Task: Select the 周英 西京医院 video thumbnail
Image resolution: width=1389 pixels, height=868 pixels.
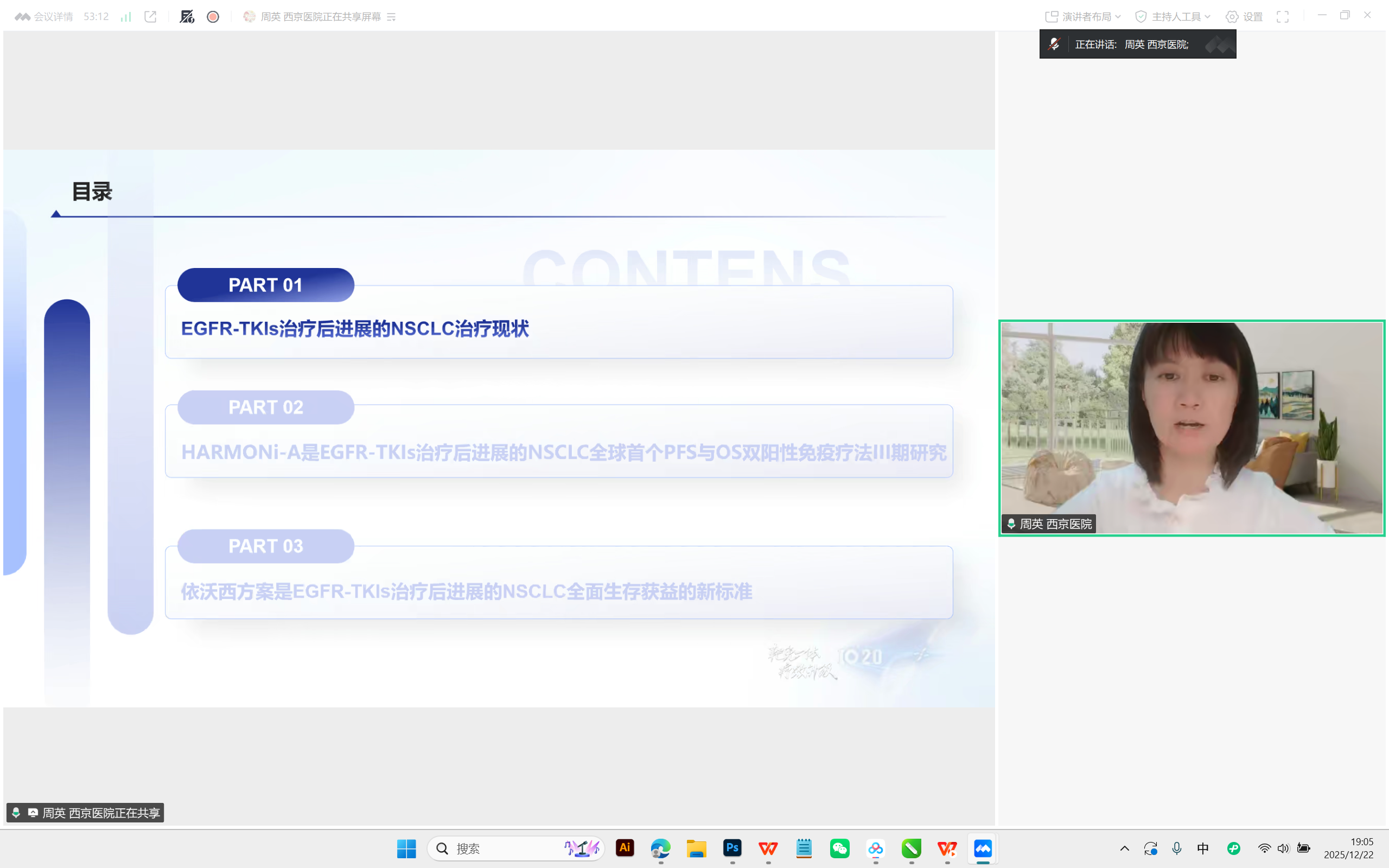Action: pos(1192,427)
